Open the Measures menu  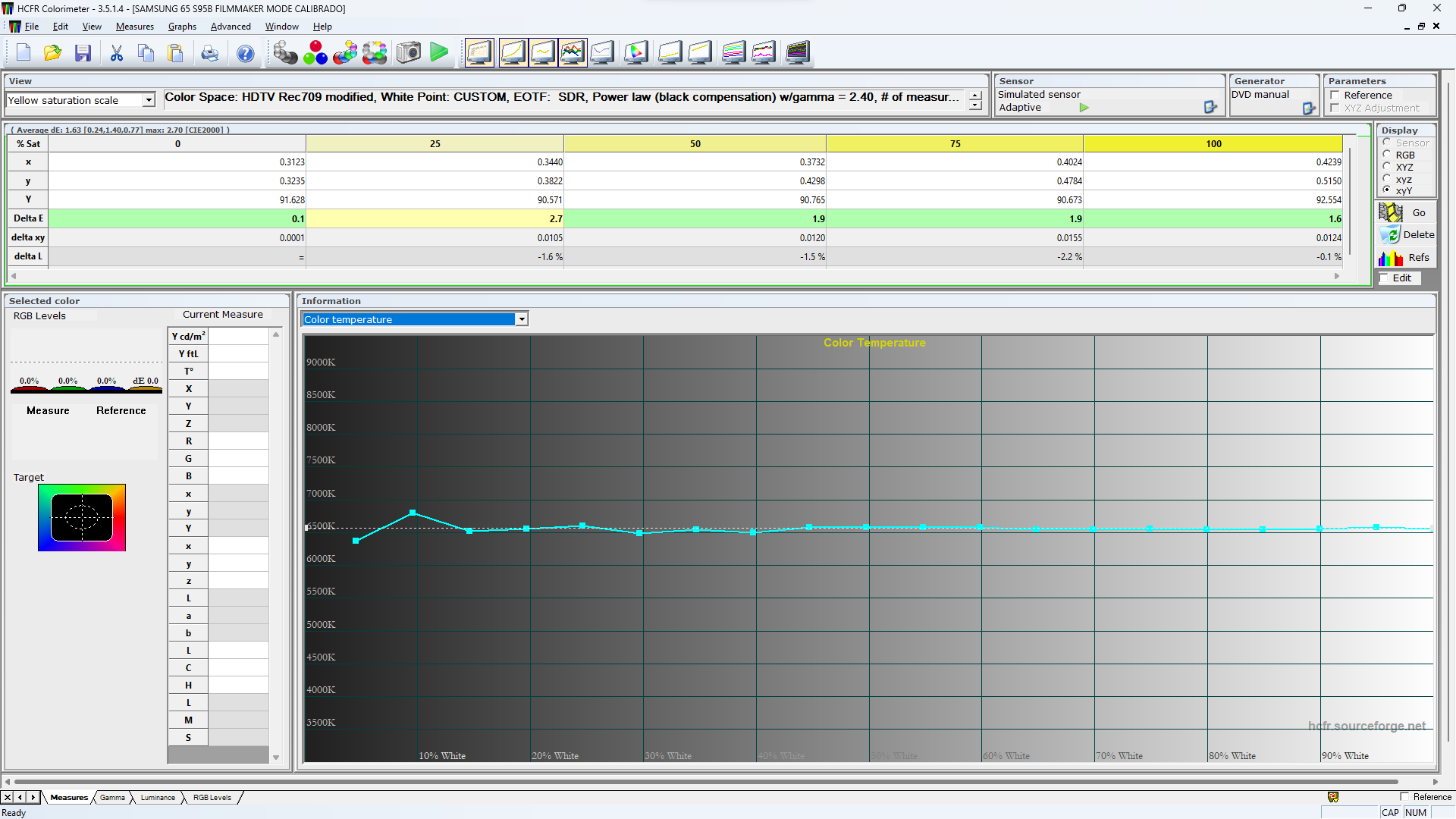tap(134, 27)
